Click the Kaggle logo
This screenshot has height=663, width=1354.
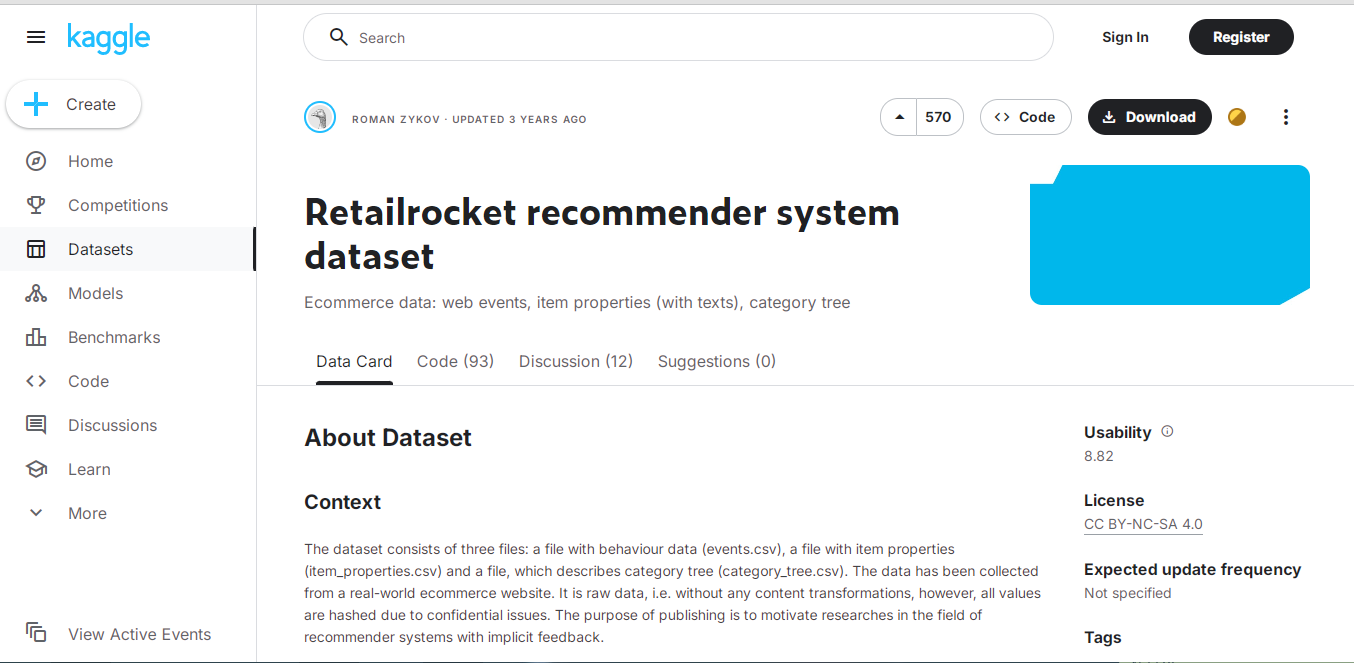pos(108,39)
